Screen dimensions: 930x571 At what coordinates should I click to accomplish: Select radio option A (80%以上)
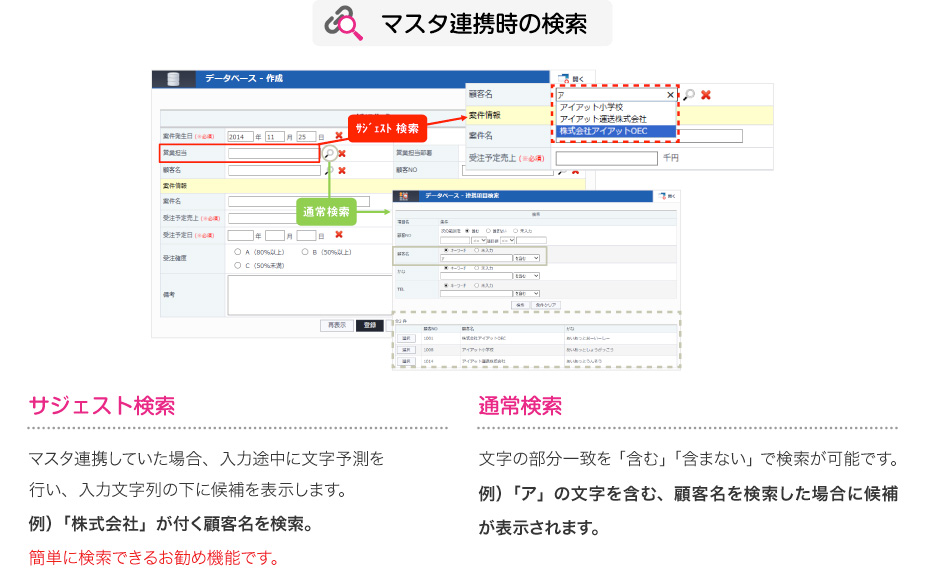click(x=236, y=253)
